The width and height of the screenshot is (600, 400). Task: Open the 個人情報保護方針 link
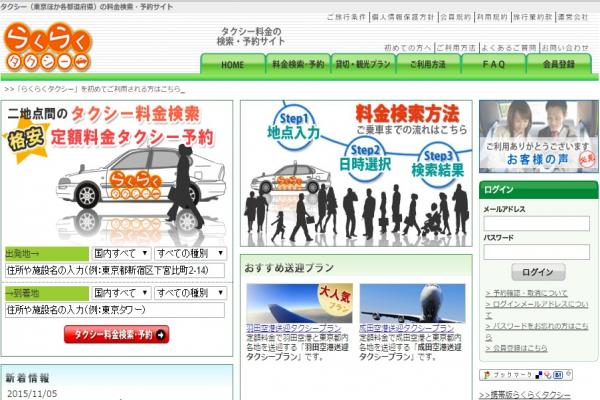403,17
